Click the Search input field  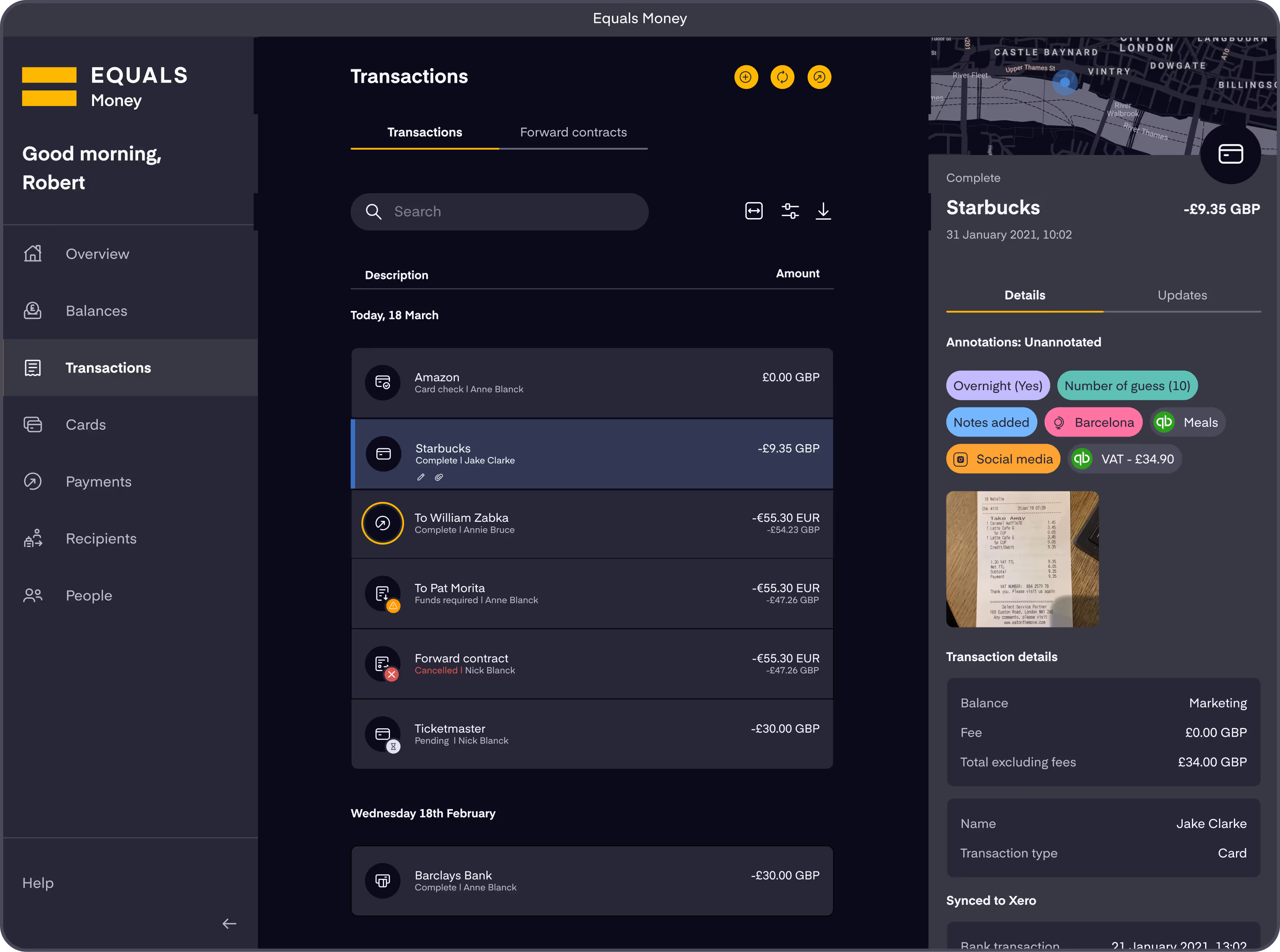click(499, 212)
